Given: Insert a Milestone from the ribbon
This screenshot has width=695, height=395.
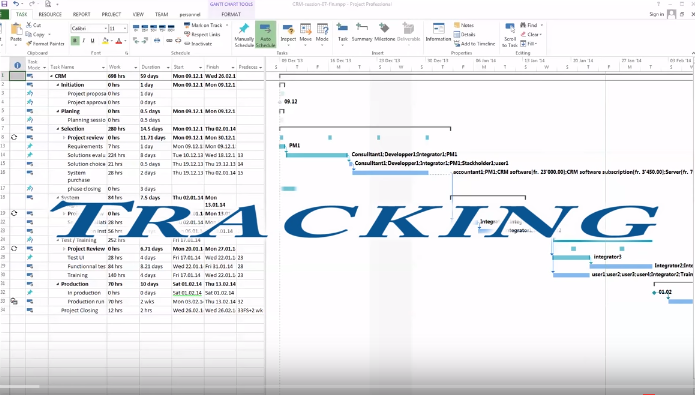Looking at the screenshot, I should [x=384, y=34].
